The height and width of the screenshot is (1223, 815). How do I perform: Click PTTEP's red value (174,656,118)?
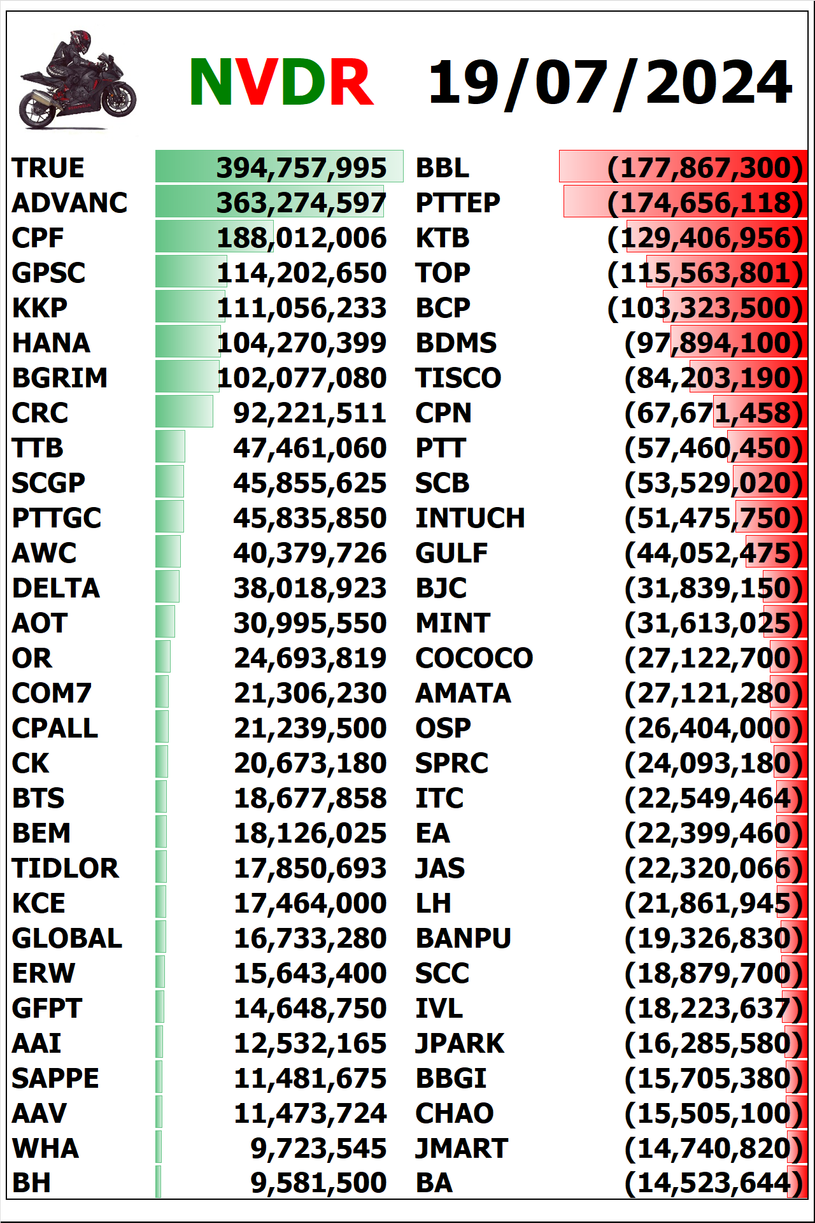706,203
